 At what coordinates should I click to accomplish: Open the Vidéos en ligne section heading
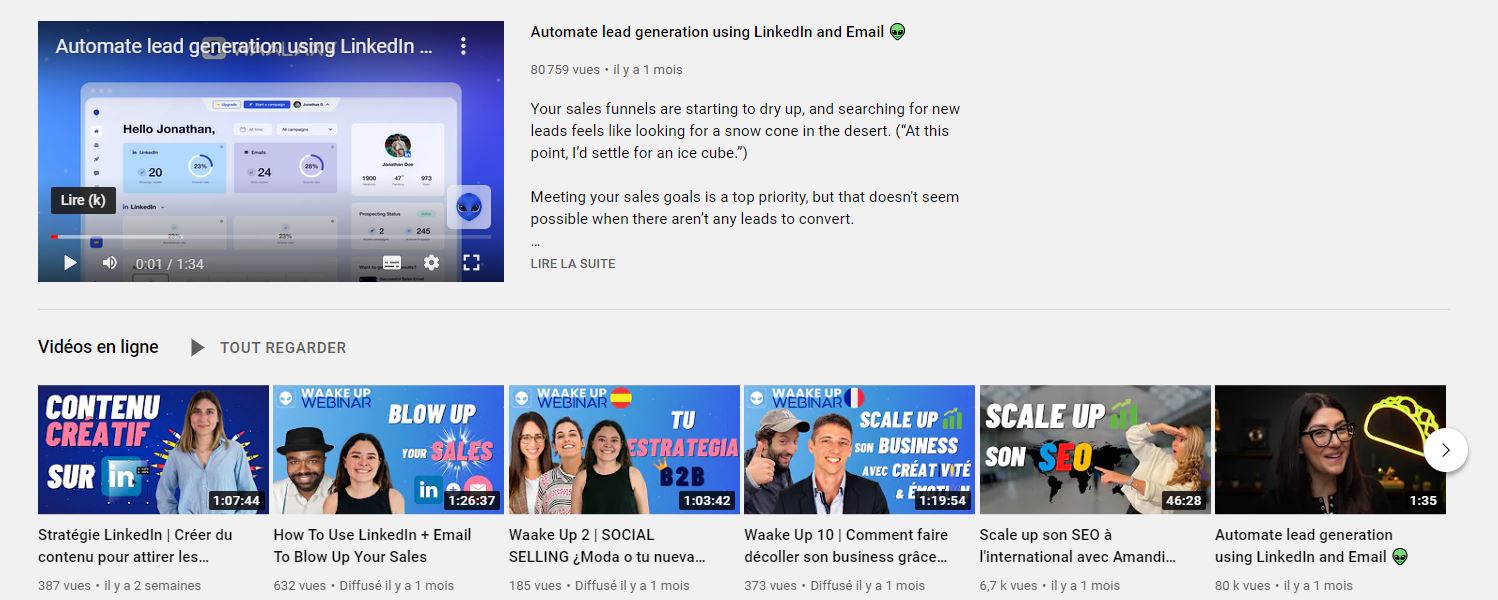click(x=98, y=347)
